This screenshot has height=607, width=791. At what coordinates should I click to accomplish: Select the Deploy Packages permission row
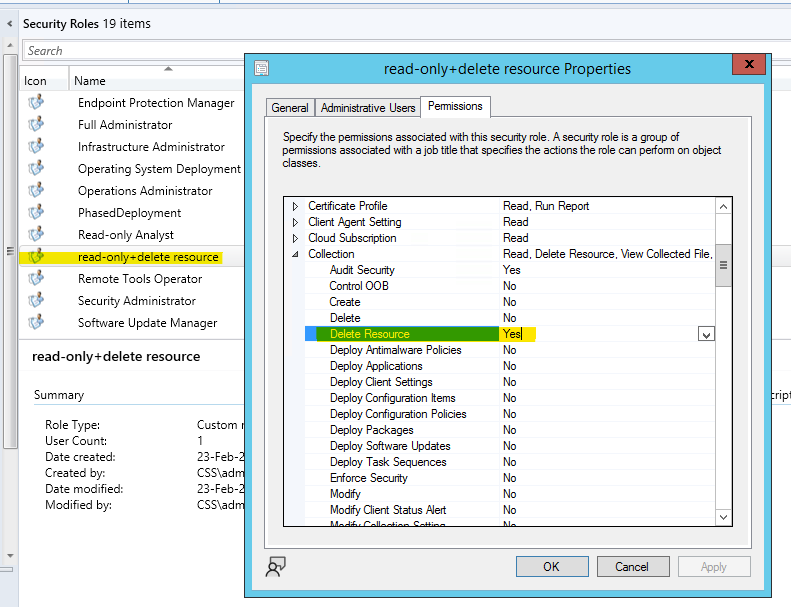(510, 430)
